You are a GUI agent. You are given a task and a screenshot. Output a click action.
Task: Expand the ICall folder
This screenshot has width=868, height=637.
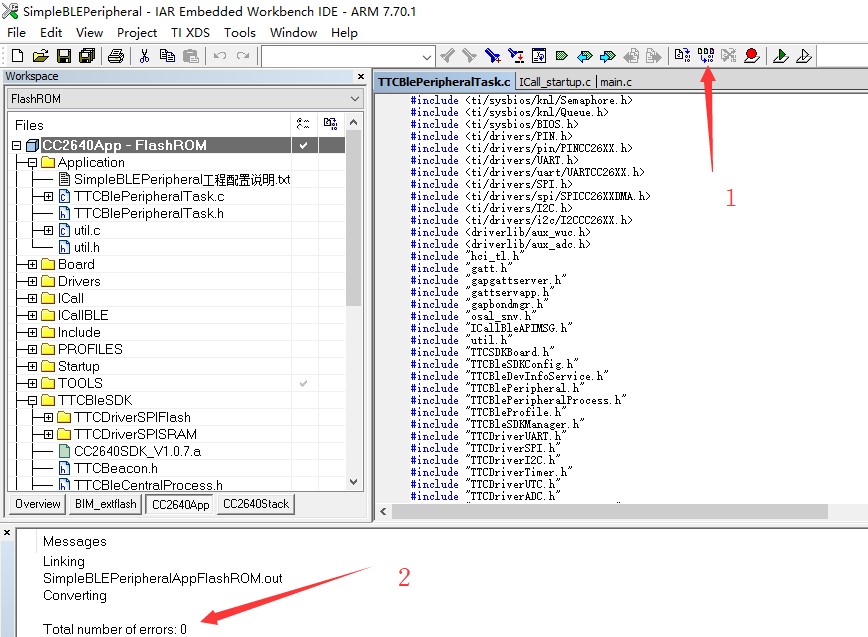click(33, 299)
